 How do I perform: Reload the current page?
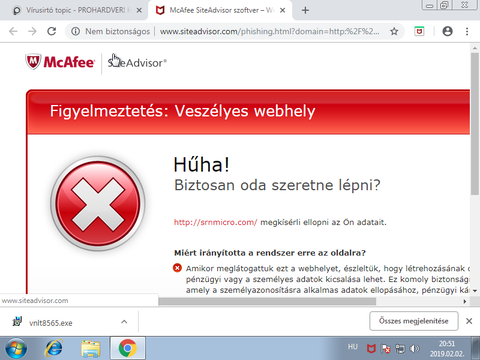click(x=51, y=31)
